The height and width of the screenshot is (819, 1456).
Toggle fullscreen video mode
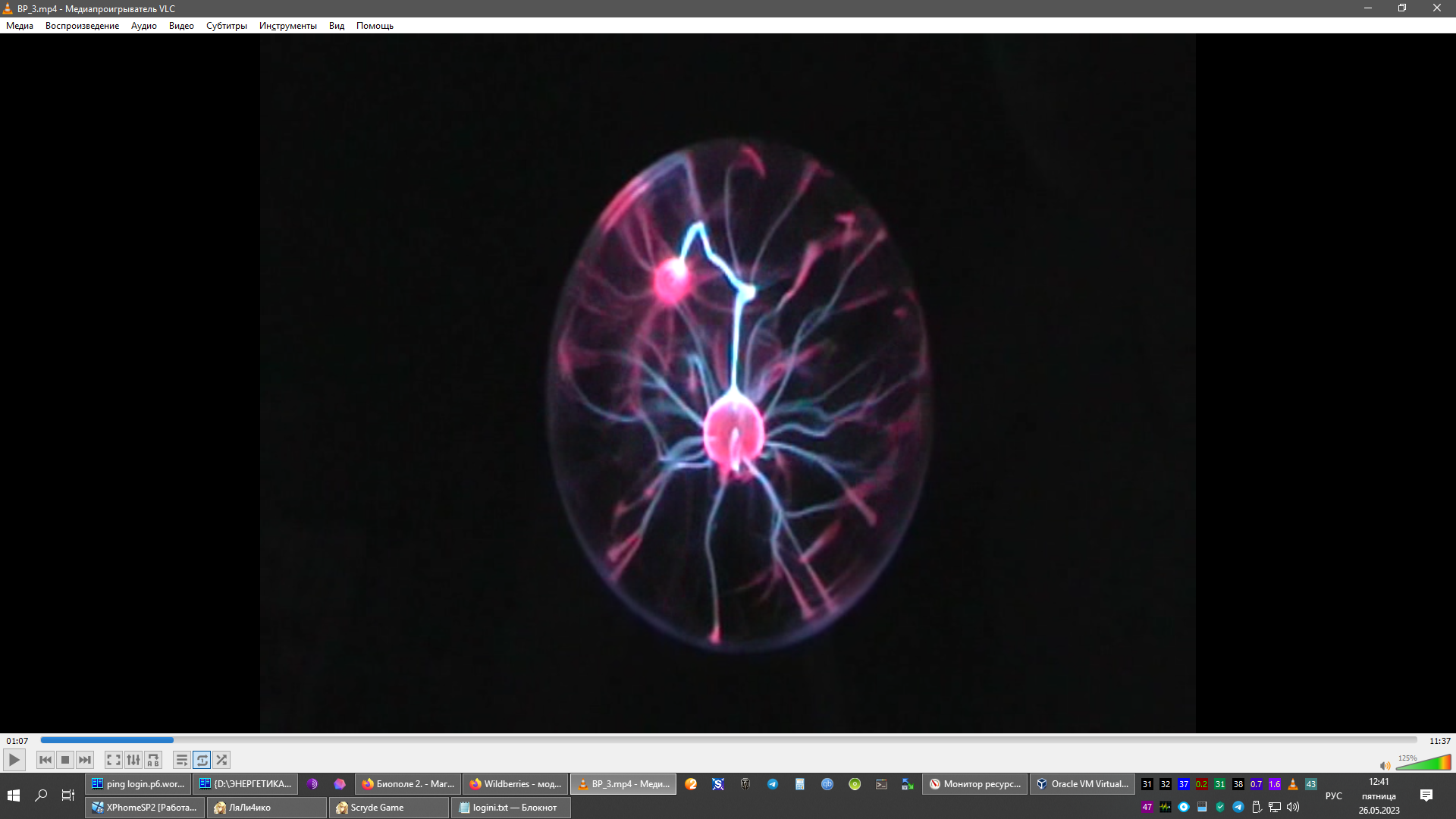(114, 760)
